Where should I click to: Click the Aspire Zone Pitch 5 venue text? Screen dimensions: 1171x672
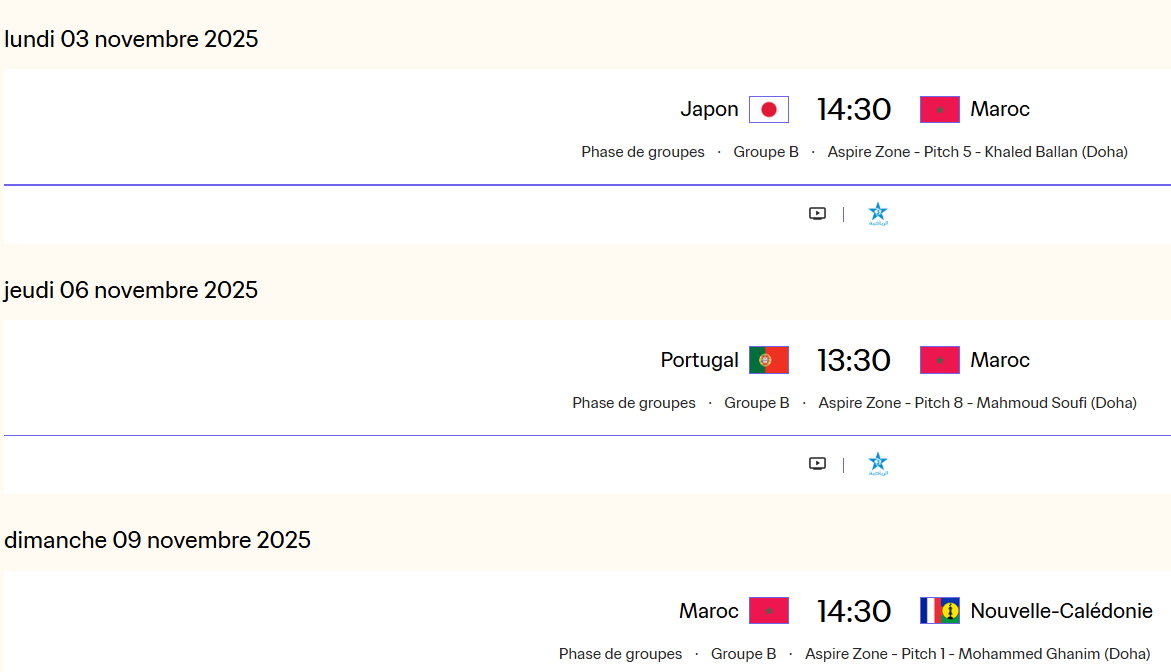[977, 152]
